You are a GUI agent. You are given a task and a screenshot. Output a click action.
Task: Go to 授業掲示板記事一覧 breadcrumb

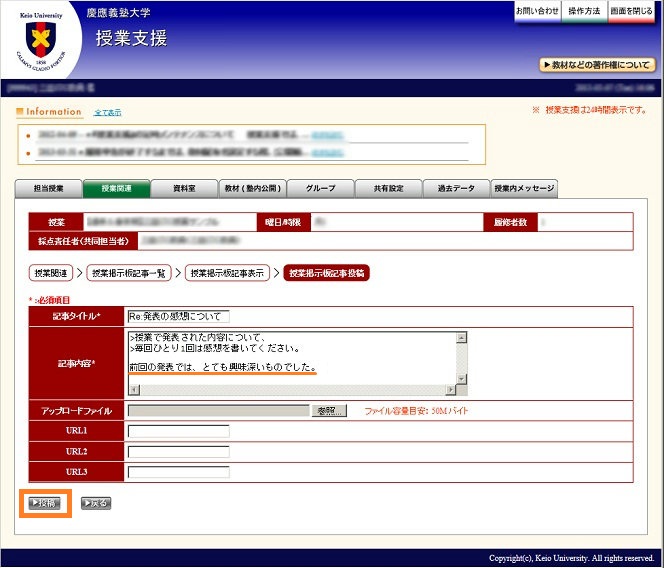pos(130,273)
